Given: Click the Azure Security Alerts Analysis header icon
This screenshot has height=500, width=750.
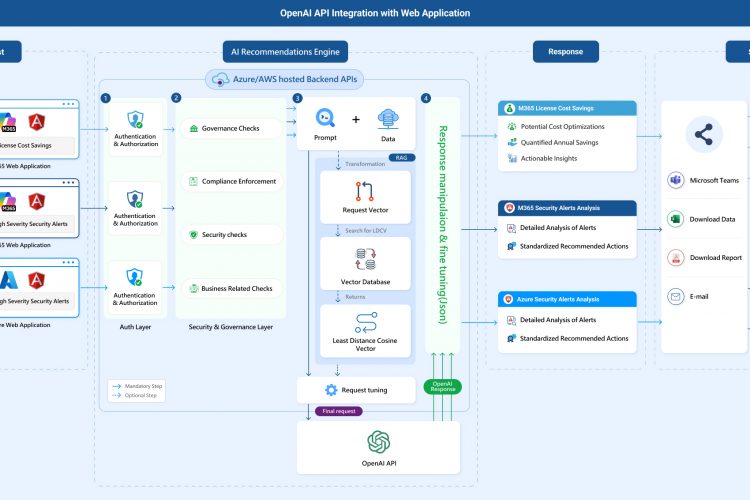Looking at the screenshot, I should (x=509, y=299).
